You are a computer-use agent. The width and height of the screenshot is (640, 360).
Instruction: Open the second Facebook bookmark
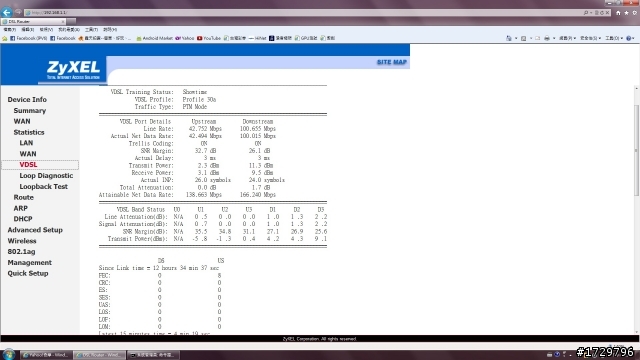pos(63,38)
